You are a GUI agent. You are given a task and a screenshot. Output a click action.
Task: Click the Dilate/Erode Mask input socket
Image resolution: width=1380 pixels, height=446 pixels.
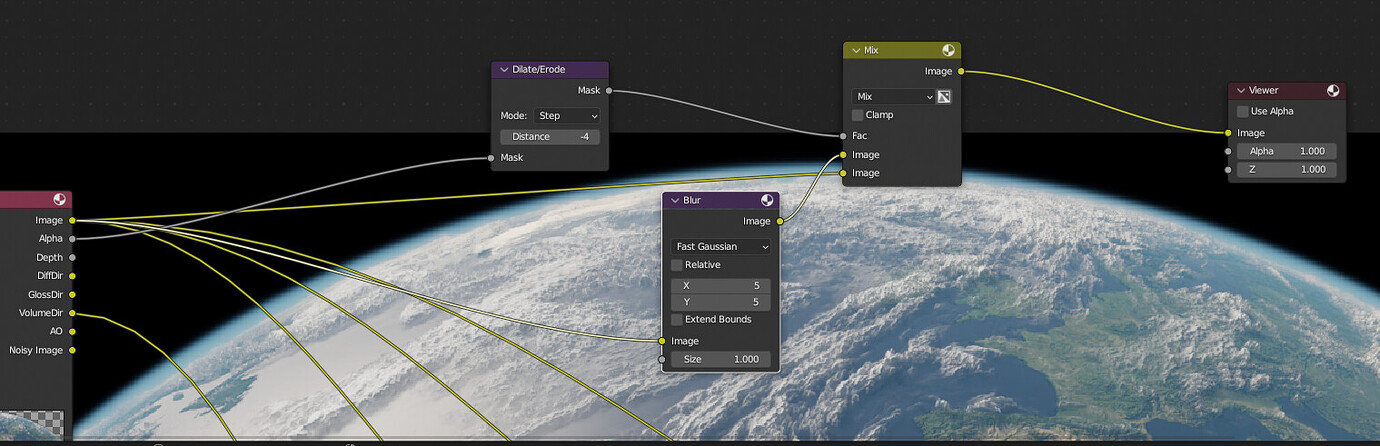pyautogui.click(x=491, y=158)
